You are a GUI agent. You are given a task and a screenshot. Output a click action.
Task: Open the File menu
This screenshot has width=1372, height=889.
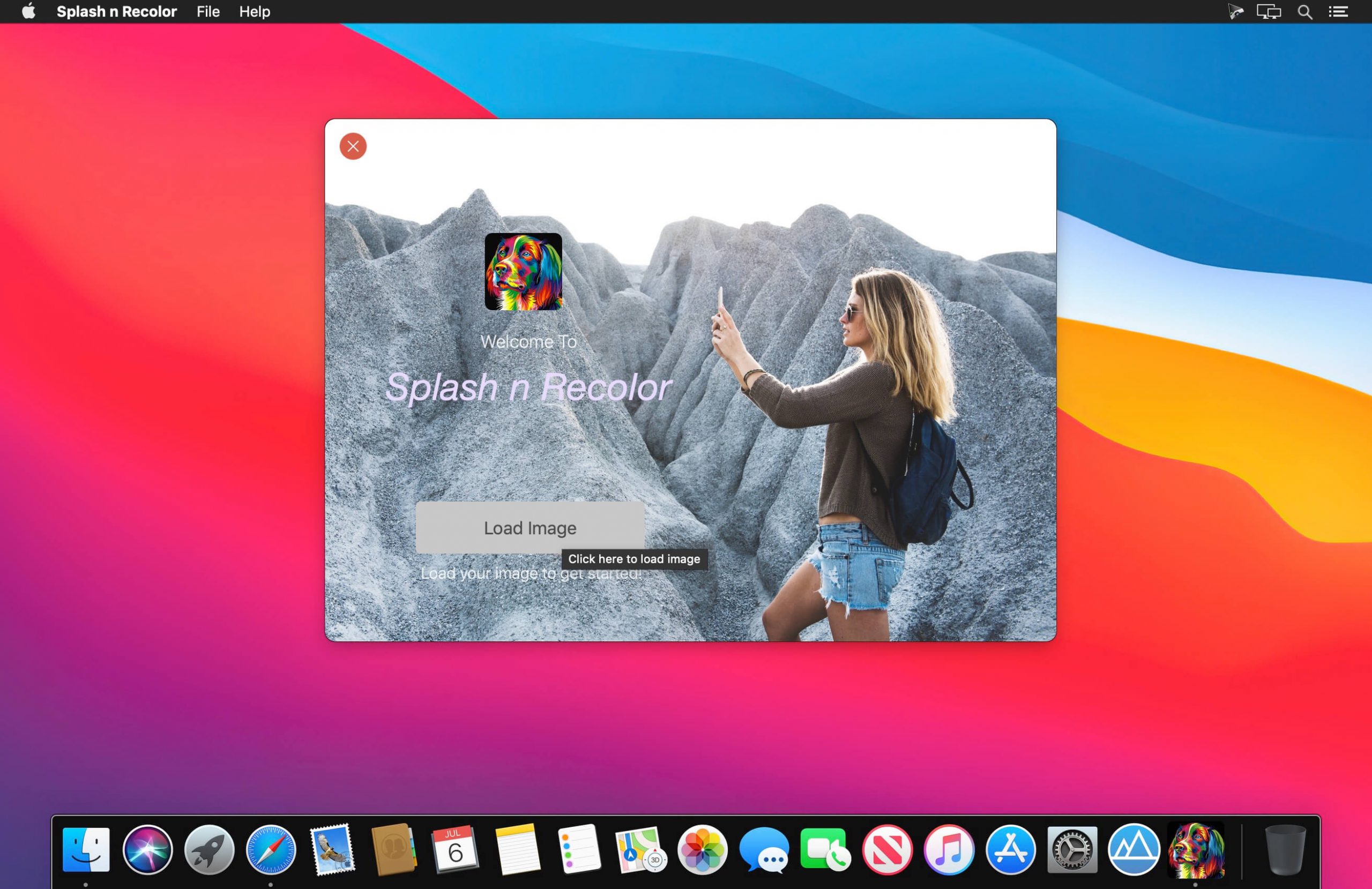click(207, 12)
